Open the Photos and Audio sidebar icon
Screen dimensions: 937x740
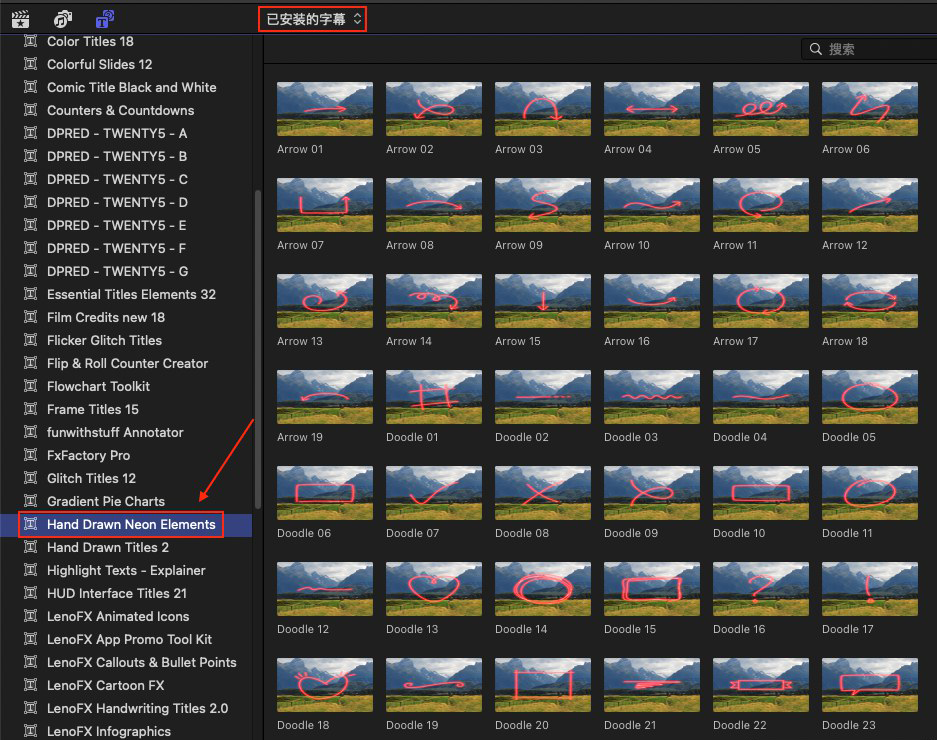[63, 19]
